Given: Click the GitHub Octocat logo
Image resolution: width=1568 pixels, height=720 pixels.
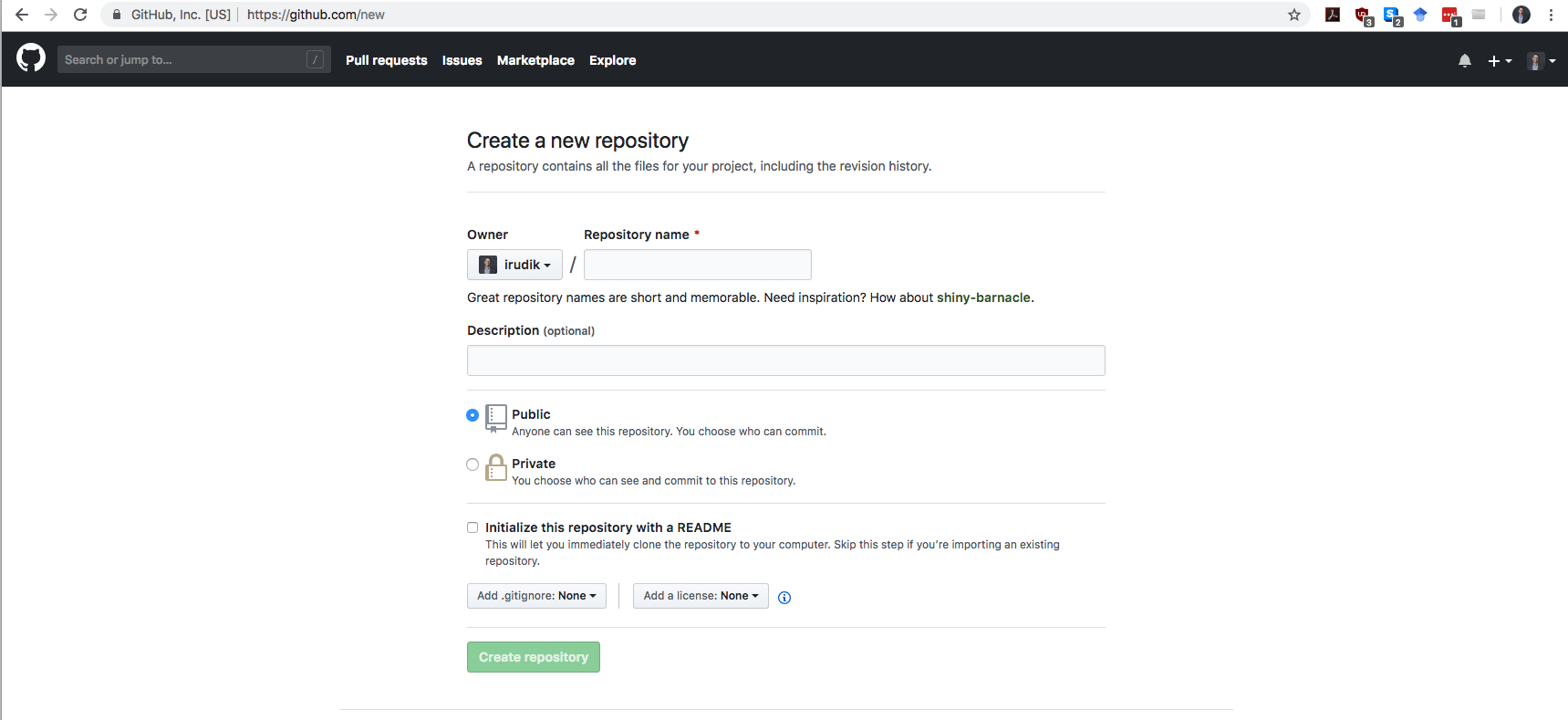Looking at the screenshot, I should pyautogui.click(x=31, y=58).
